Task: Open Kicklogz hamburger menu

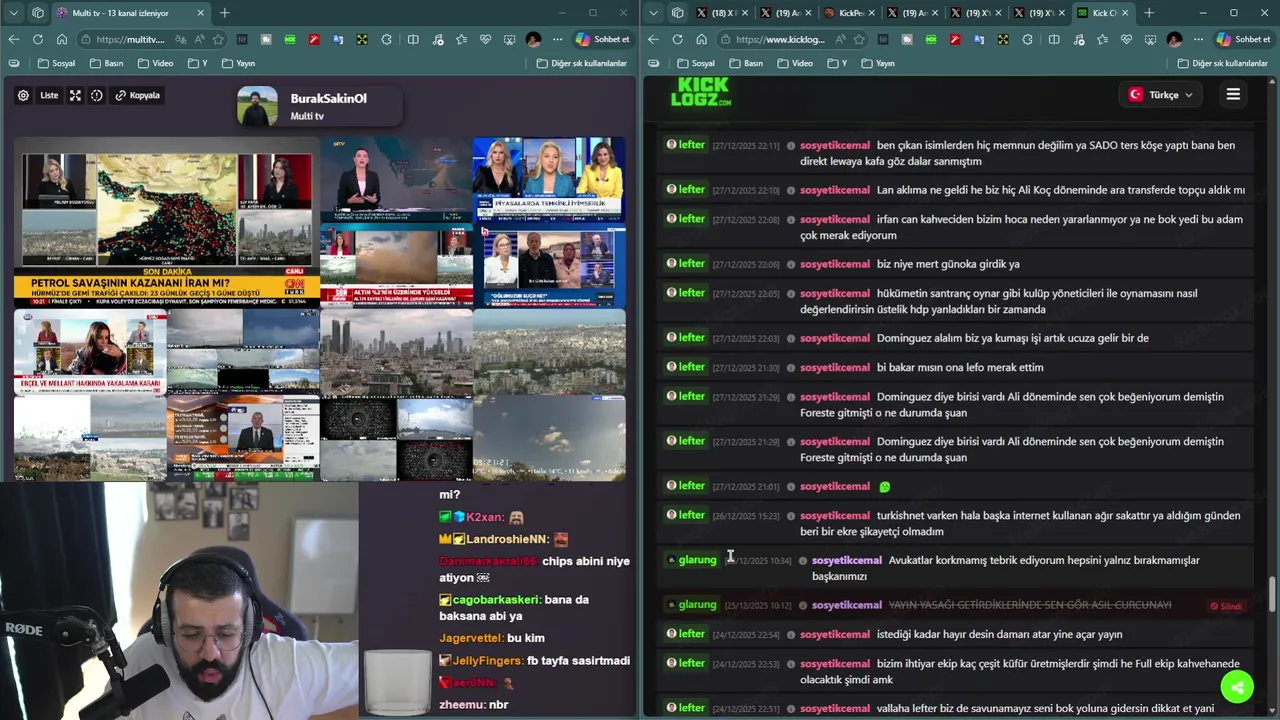Action: (x=1233, y=94)
